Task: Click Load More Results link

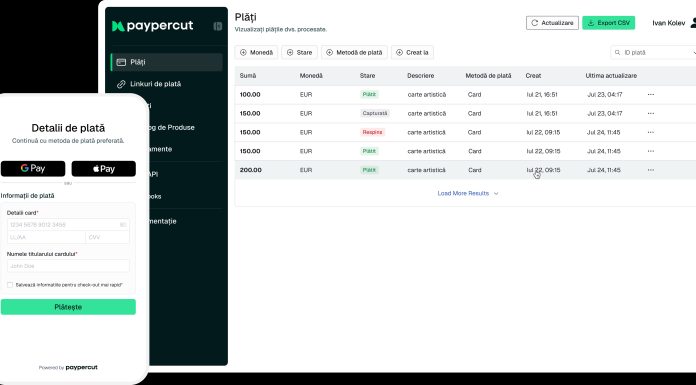Action: 463,194
